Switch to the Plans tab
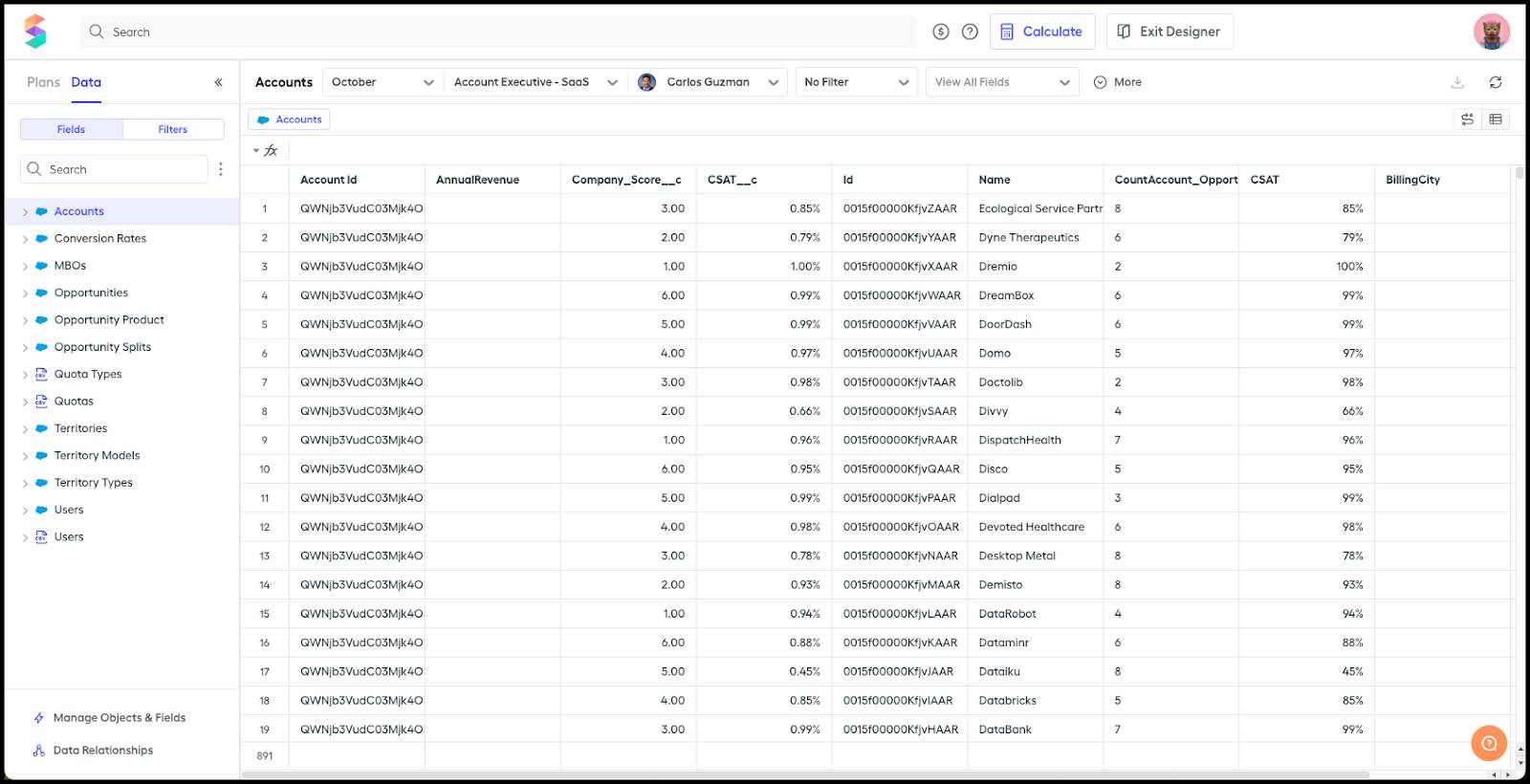 tap(43, 82)
